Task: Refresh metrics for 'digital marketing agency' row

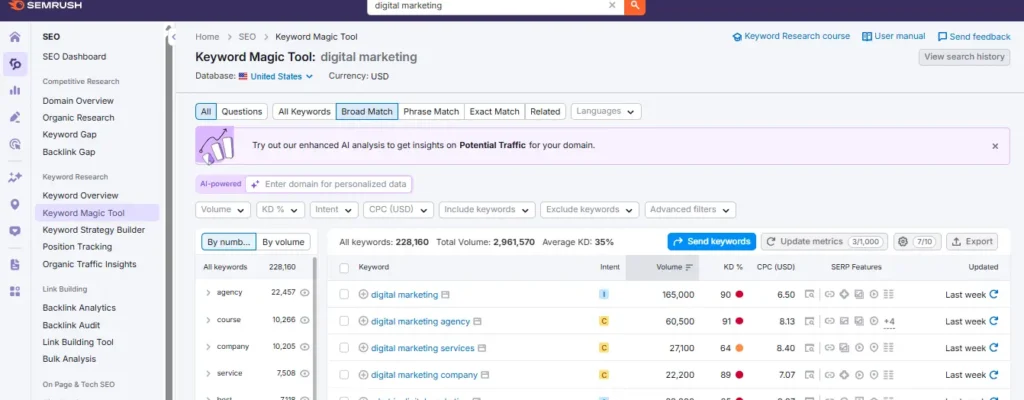Action: 994,321
